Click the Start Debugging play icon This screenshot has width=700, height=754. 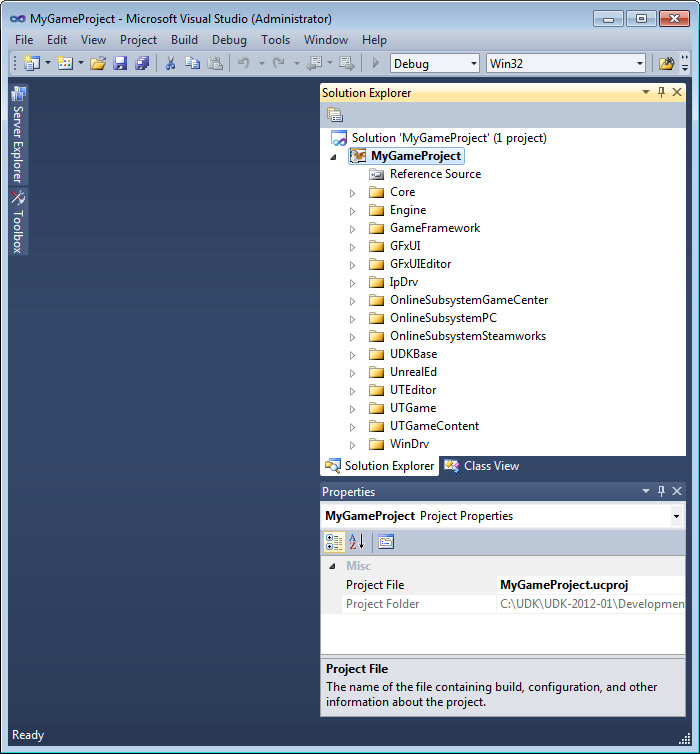point(376,63)
